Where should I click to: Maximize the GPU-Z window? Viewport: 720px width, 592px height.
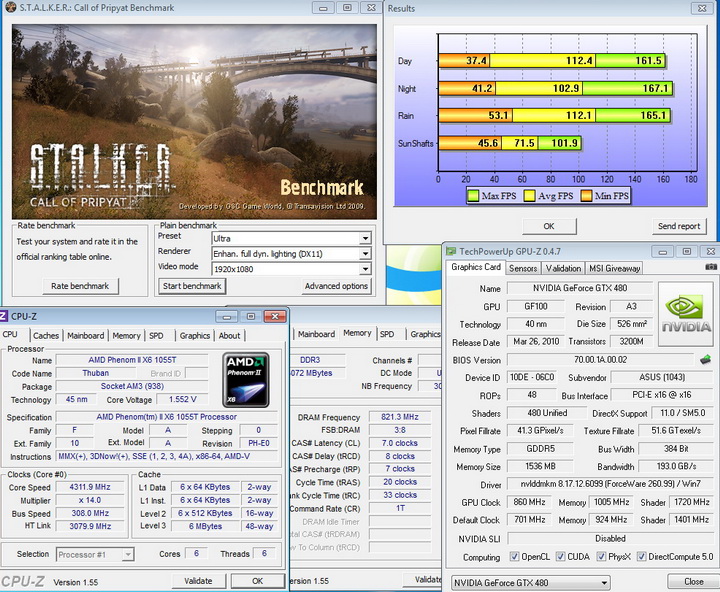687,251
